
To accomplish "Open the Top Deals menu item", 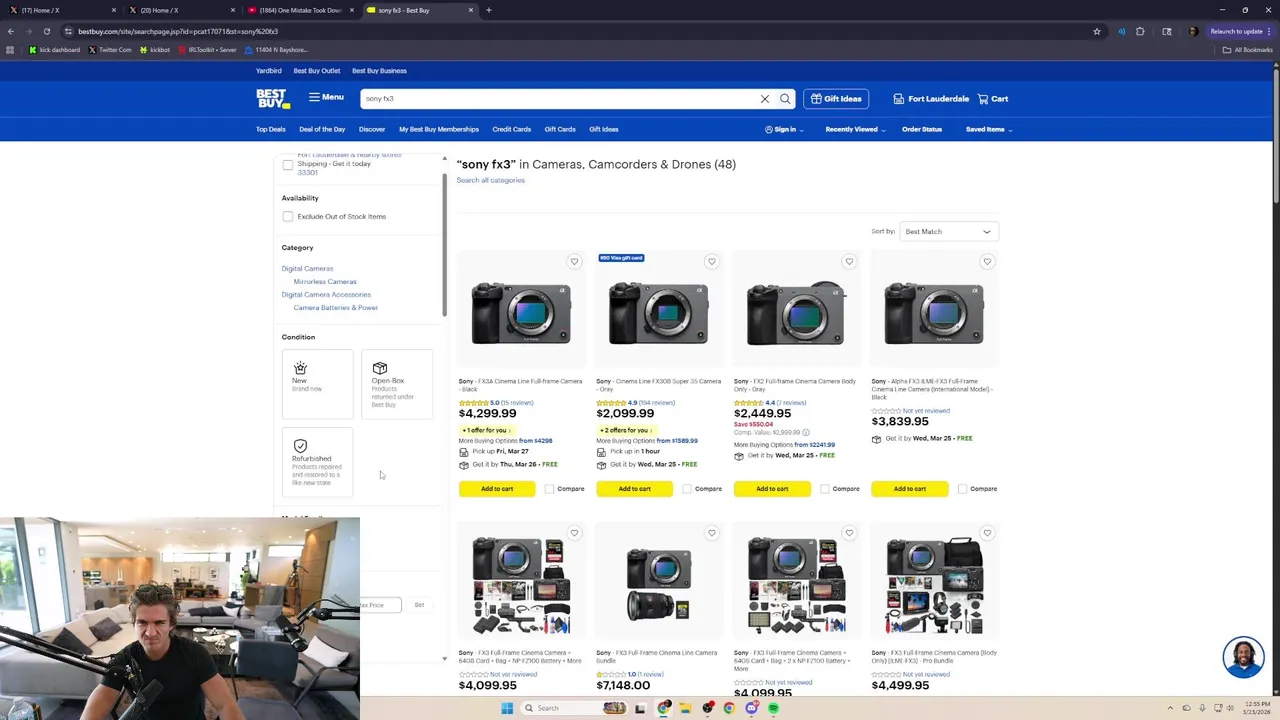I will (270, 129).
